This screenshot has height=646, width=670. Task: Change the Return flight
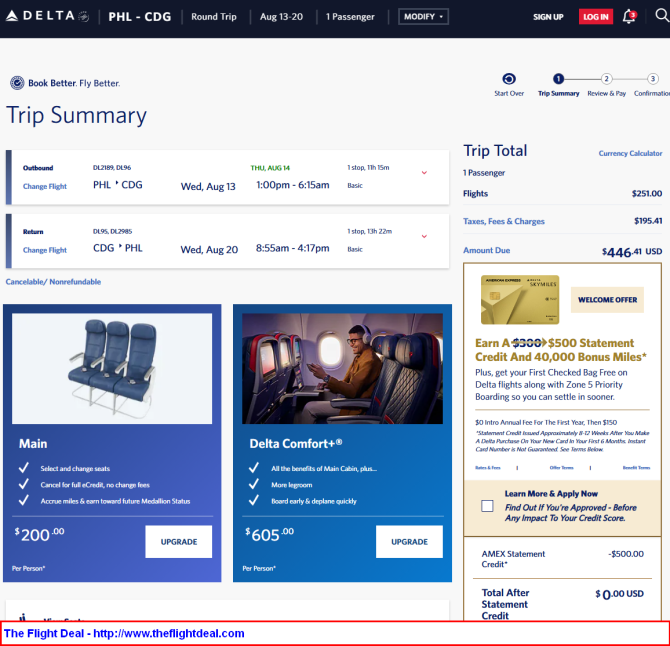pyautogui.click(x=45, y=250)
